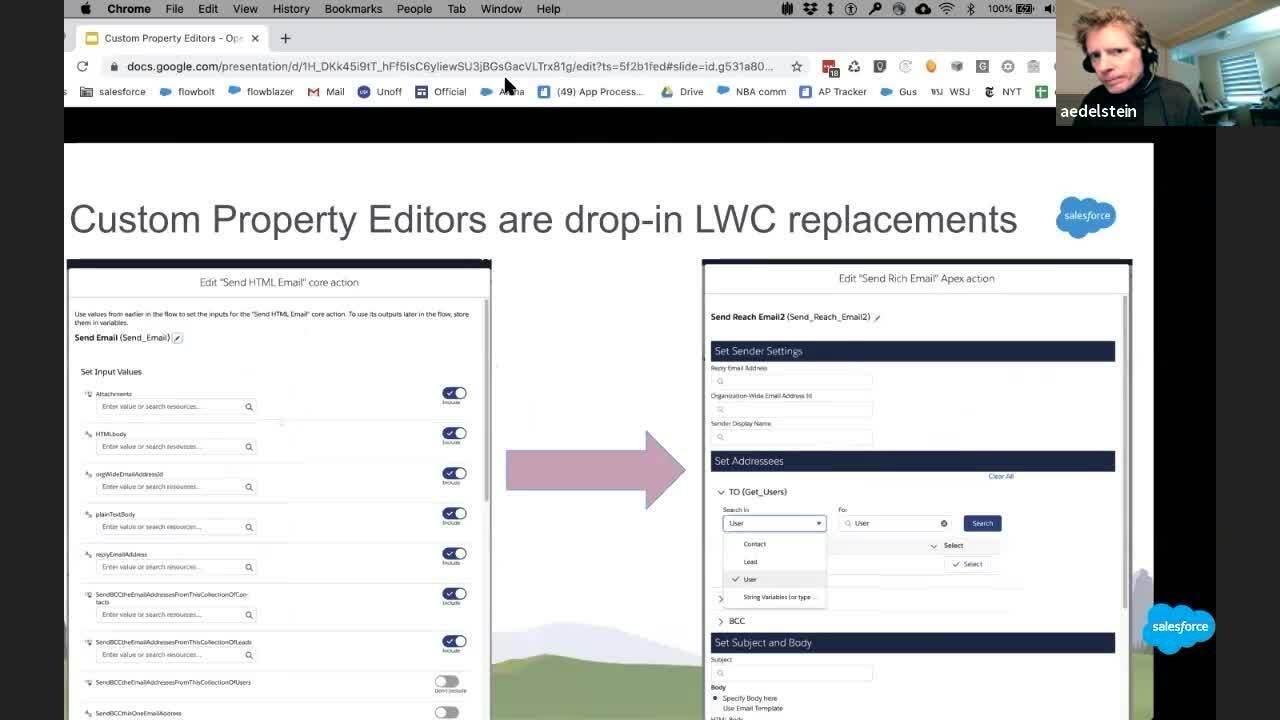1280x720 pixels.
Task: Open the Drive bookmark
Action: [682, 92]
